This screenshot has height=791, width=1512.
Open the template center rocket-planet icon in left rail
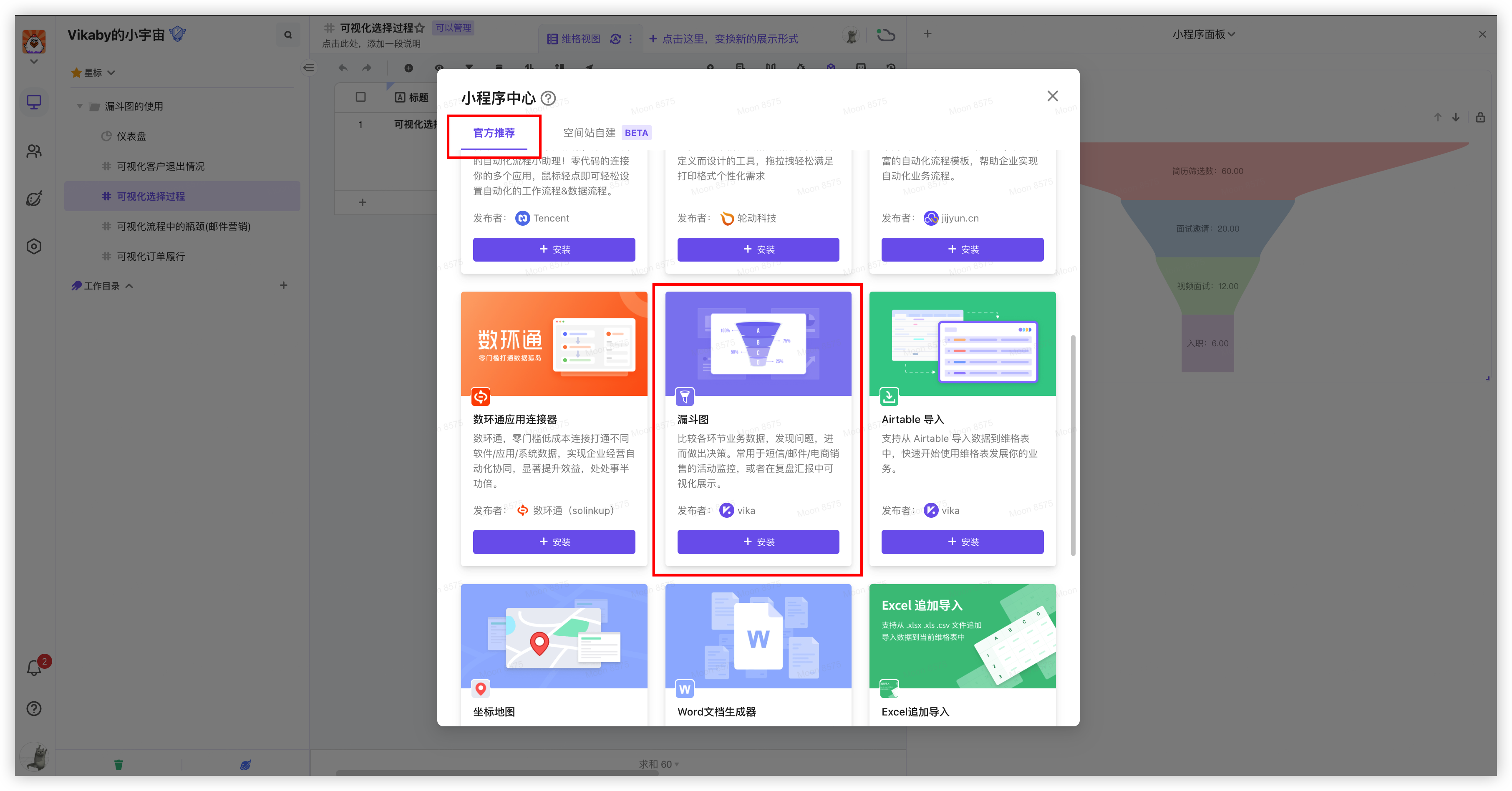coord(34,198)
